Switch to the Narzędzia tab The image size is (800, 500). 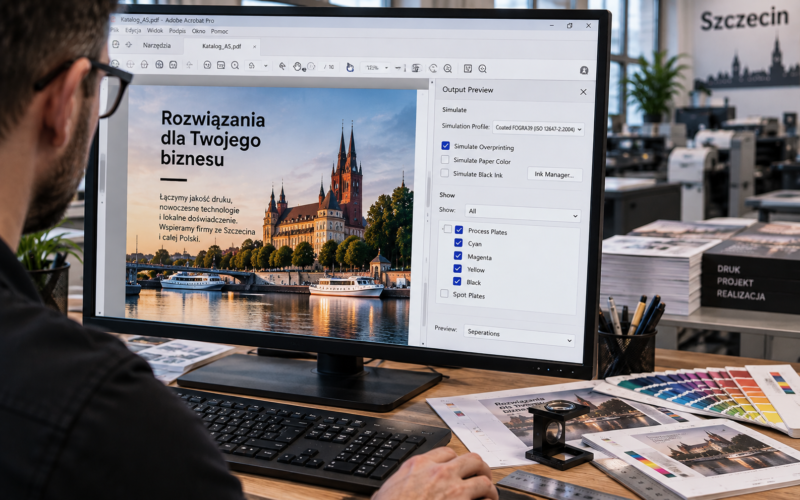point(157,45)
